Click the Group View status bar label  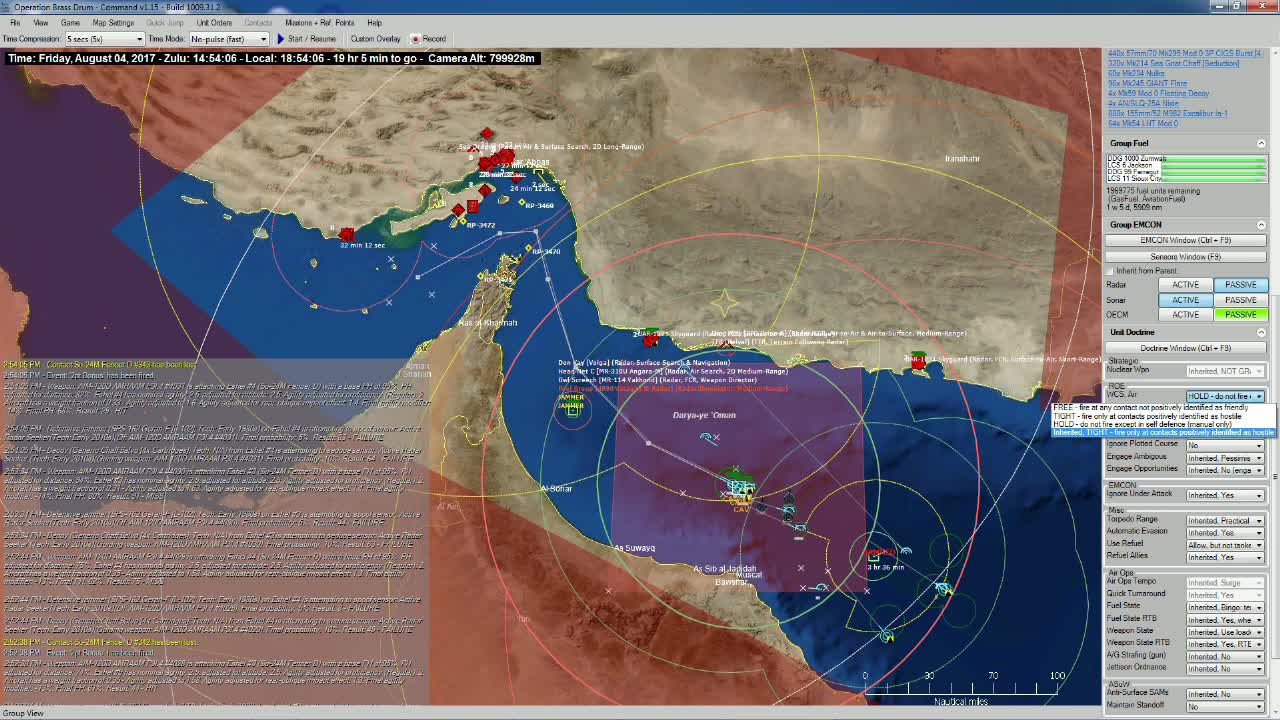pos(23,713)
